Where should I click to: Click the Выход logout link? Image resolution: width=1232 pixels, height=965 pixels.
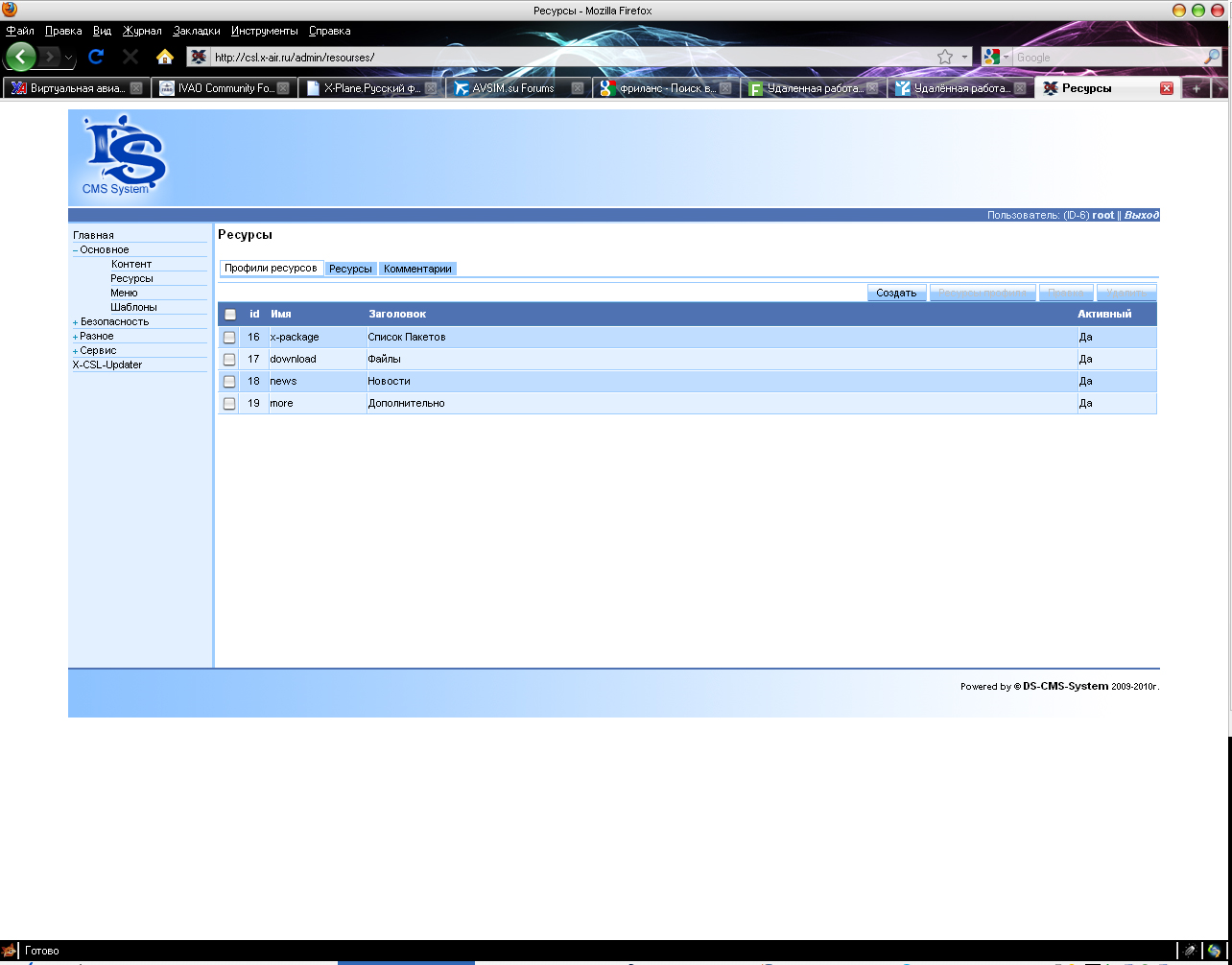coord(1143,215)
